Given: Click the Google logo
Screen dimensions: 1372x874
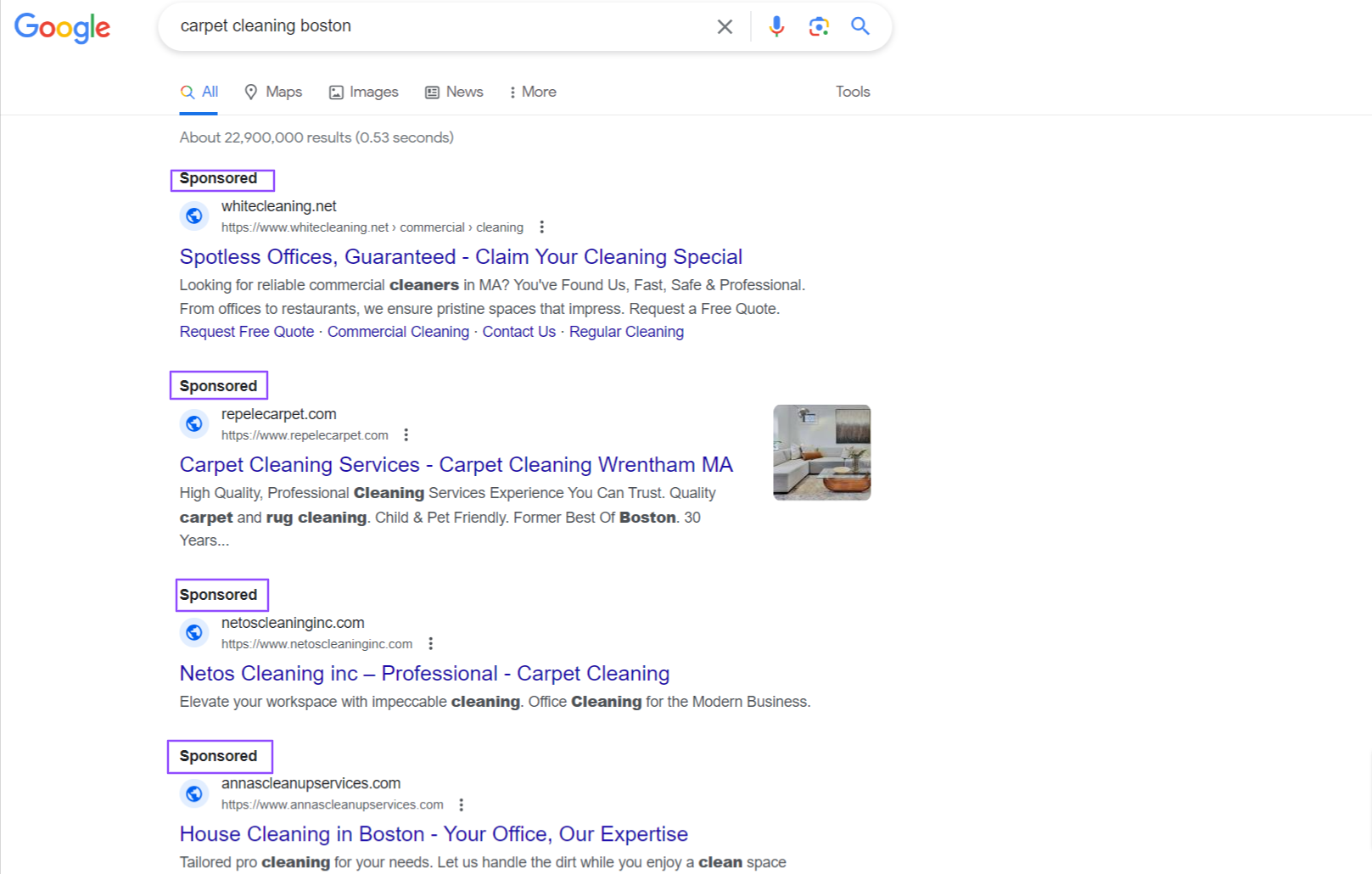Looking at the screenshot, I should click(62, 28).
